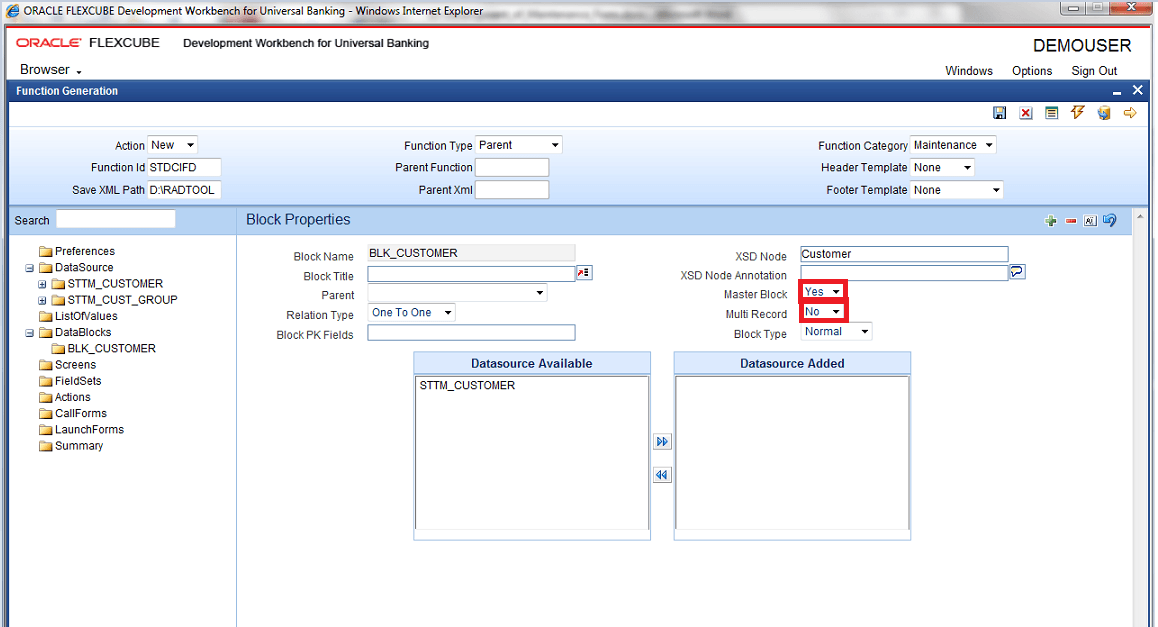Open the Header Template dropdown
The image size is (1158, 627).
point(942,168)
